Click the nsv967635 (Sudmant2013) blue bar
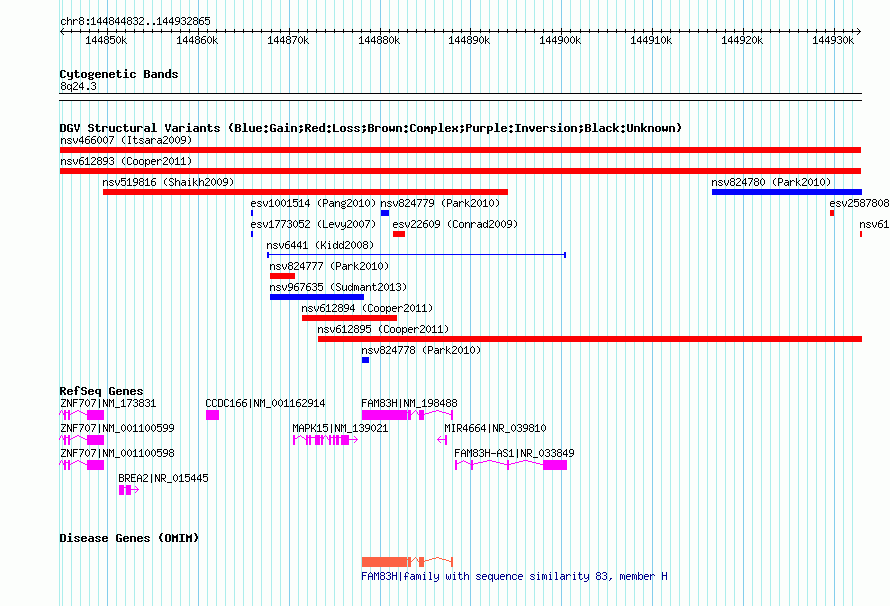This screenshot has width=890, height=606. pyautogui.click(x=317, y=297)
